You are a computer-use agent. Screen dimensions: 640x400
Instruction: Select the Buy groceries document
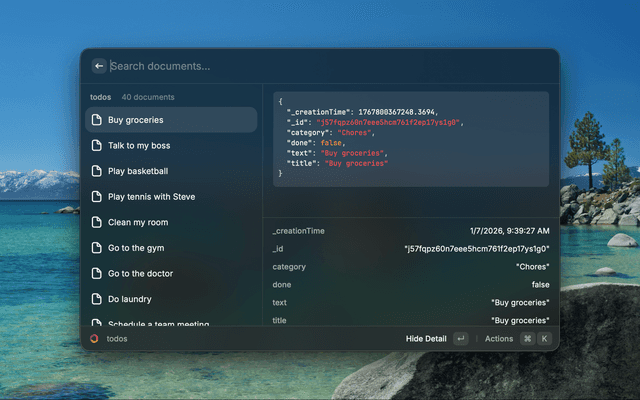[171, 120]
